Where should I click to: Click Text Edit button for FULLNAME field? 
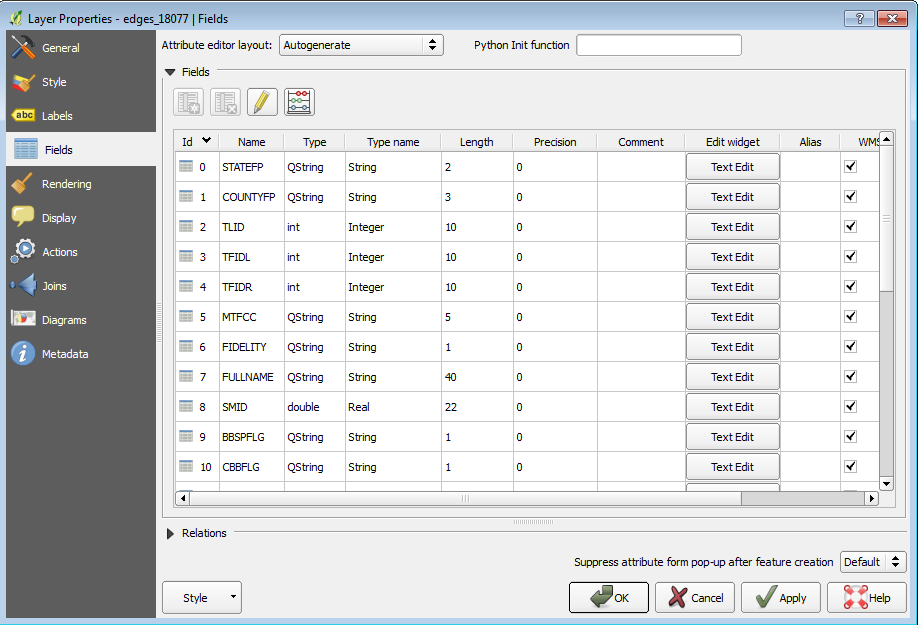(x=732, y=377)
